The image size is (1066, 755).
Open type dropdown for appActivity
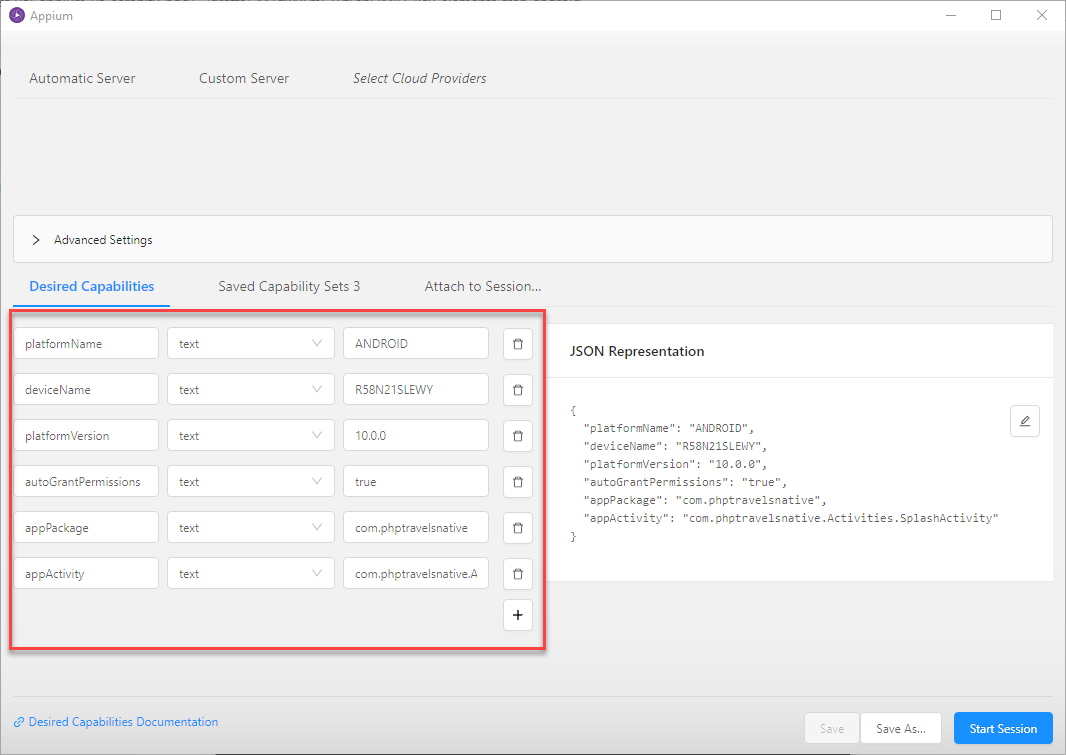coord(250,574)
